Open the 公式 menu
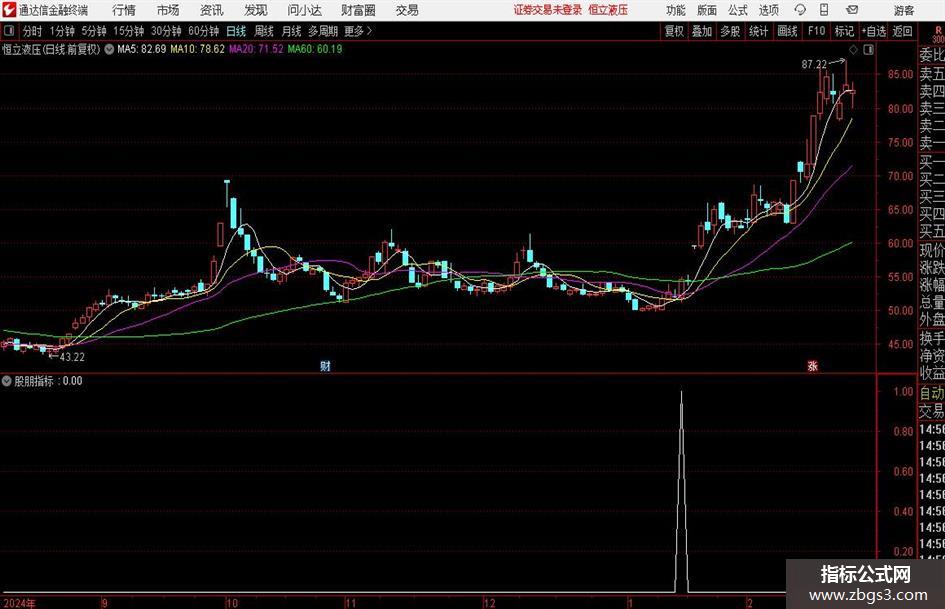 (x=738, y=10)
